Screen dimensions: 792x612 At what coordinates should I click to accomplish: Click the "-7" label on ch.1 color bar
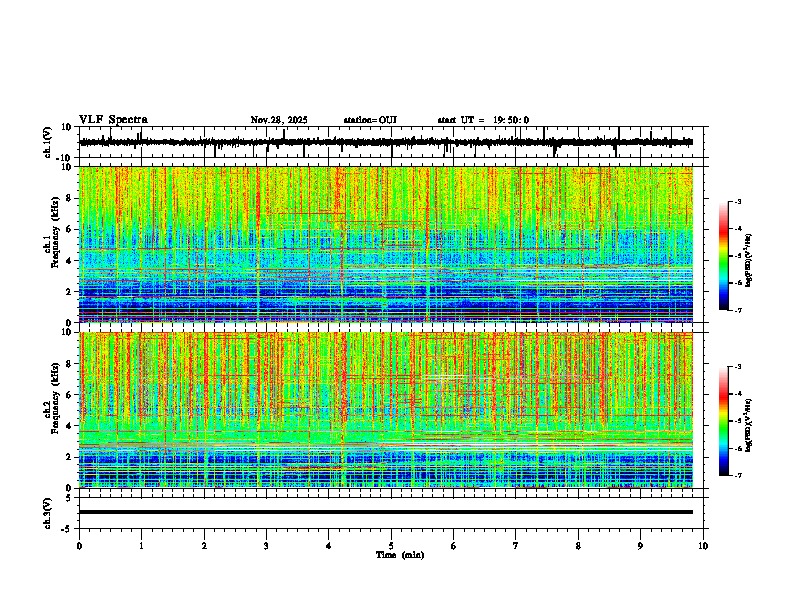[x=738, y=310]
